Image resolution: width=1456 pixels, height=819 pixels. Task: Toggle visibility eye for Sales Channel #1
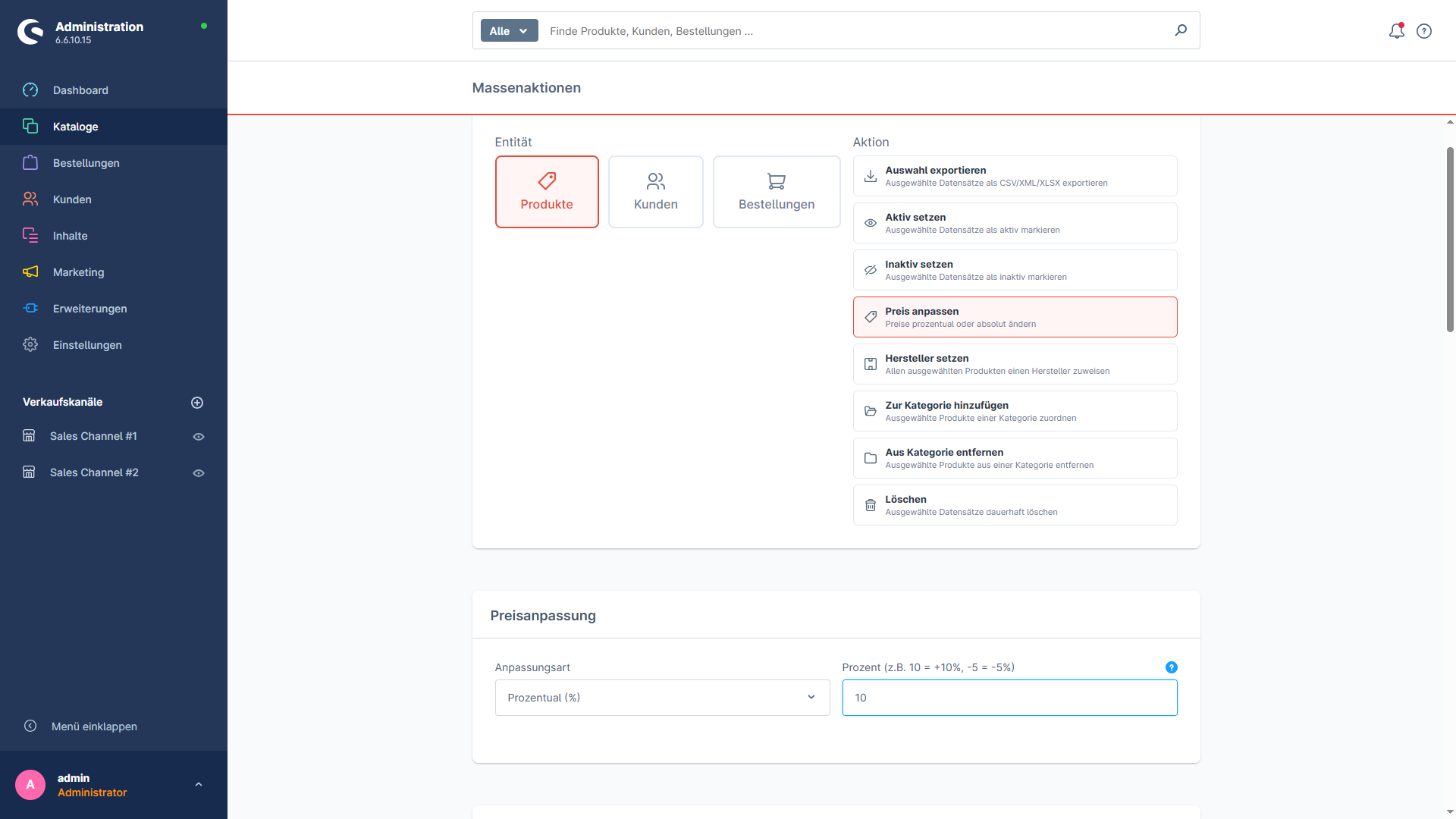199,437
